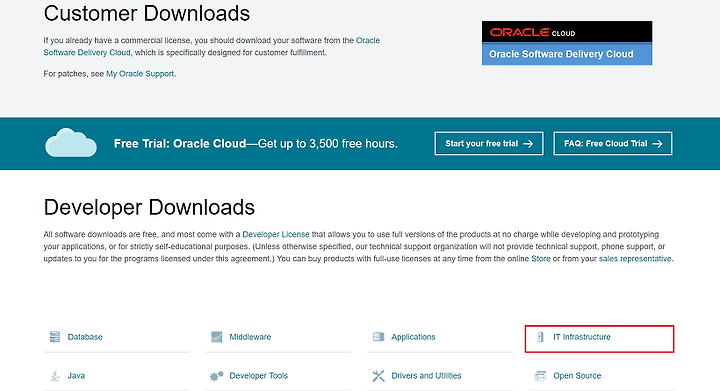Click the cloud icon in Free Trial banner
Viewport: 720px width, 391px height.
71,143
